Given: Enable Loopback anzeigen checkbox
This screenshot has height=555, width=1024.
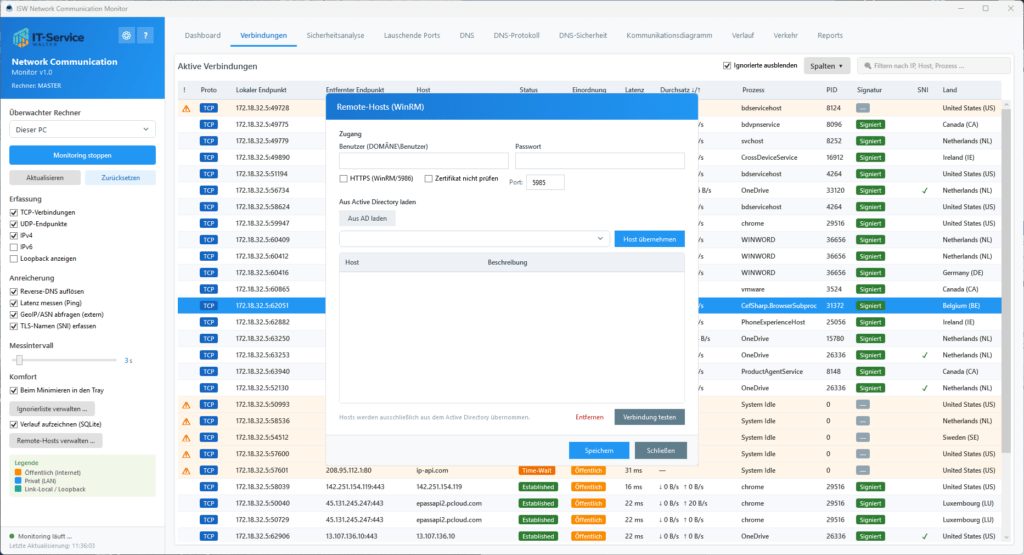Looking at the screenshot, I should click(x=14, y=259).
